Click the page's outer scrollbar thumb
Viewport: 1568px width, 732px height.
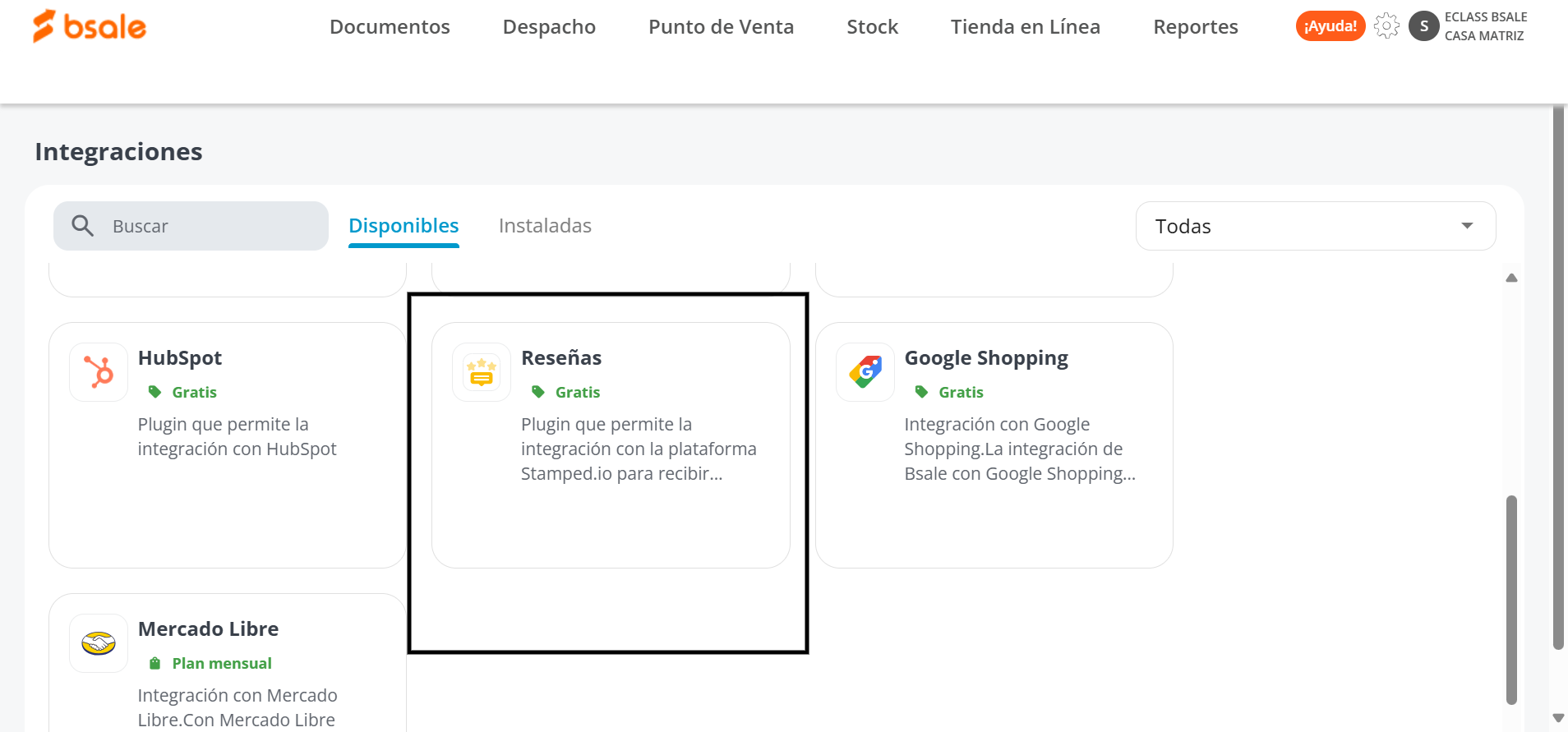click(1558, 378)
